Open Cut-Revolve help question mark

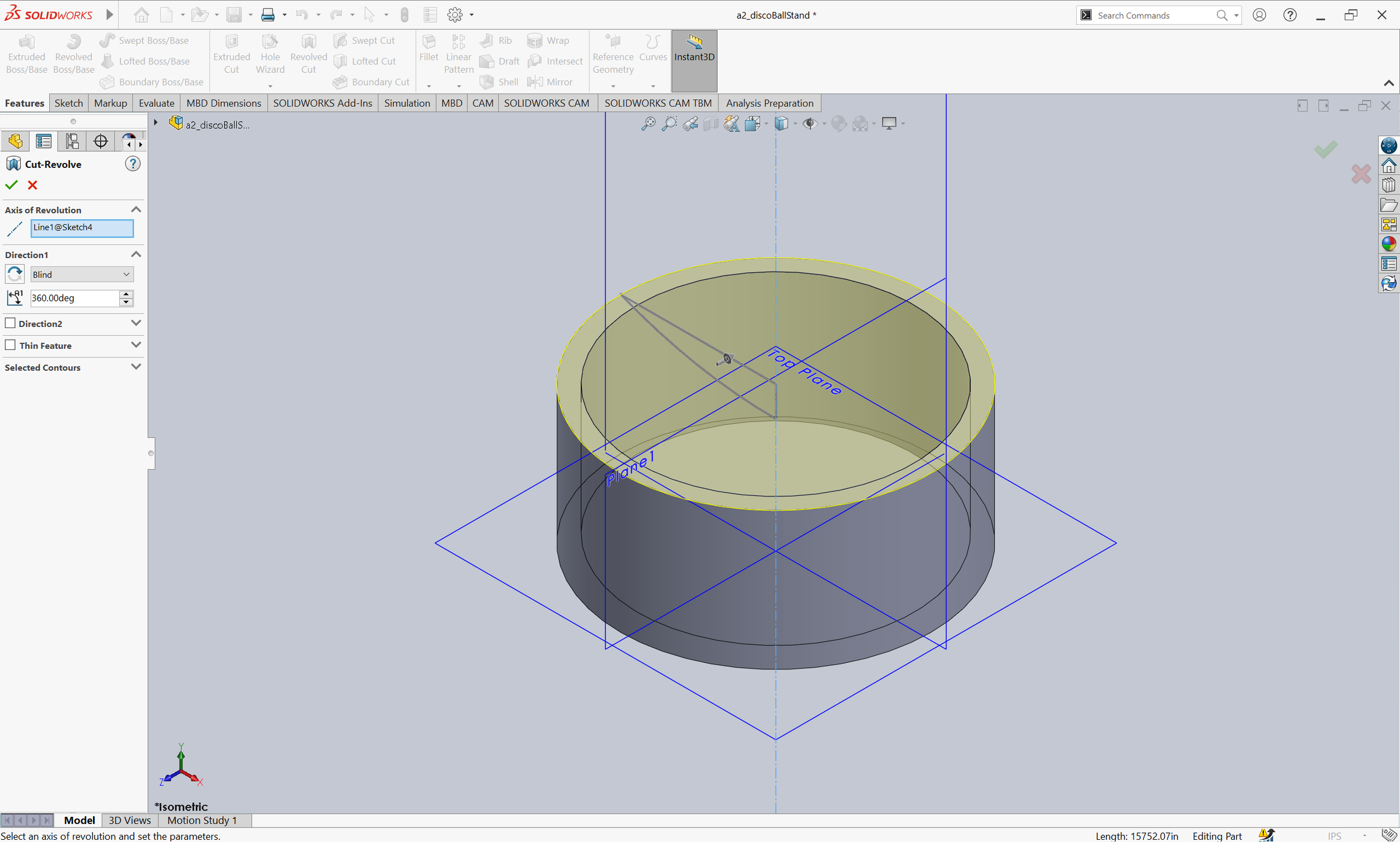coord(132,164)
